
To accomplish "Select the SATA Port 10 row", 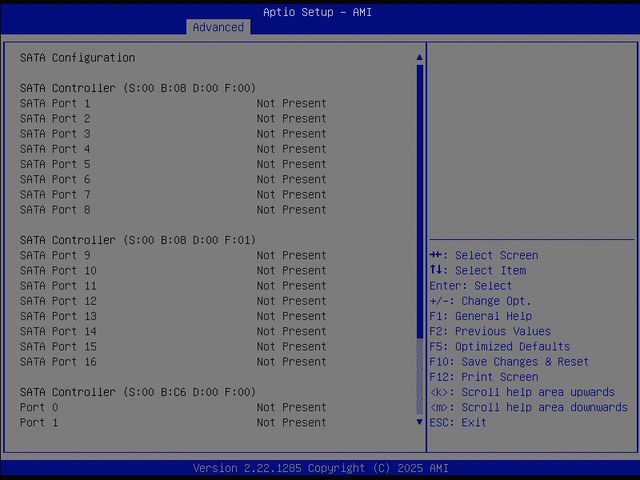I will 173,271.
